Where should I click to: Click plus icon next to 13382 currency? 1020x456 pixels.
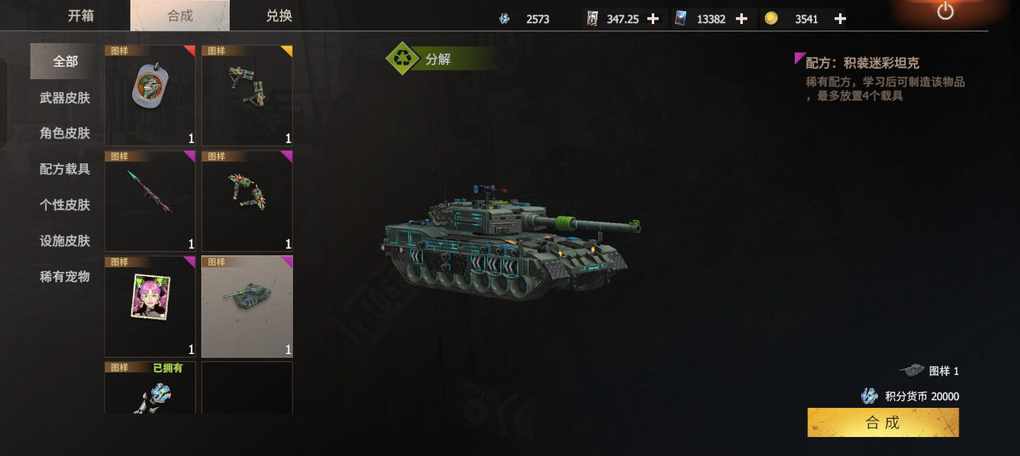(741, 19)
